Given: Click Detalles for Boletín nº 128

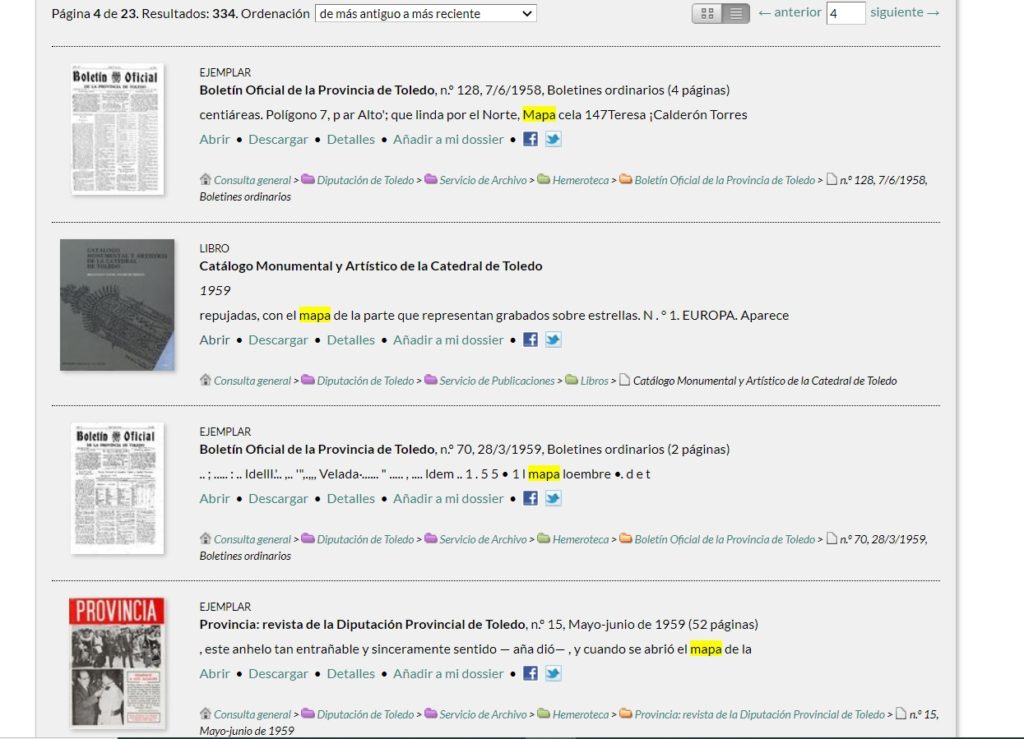Looking at the screenshot, I should click(x=351, y=139).
